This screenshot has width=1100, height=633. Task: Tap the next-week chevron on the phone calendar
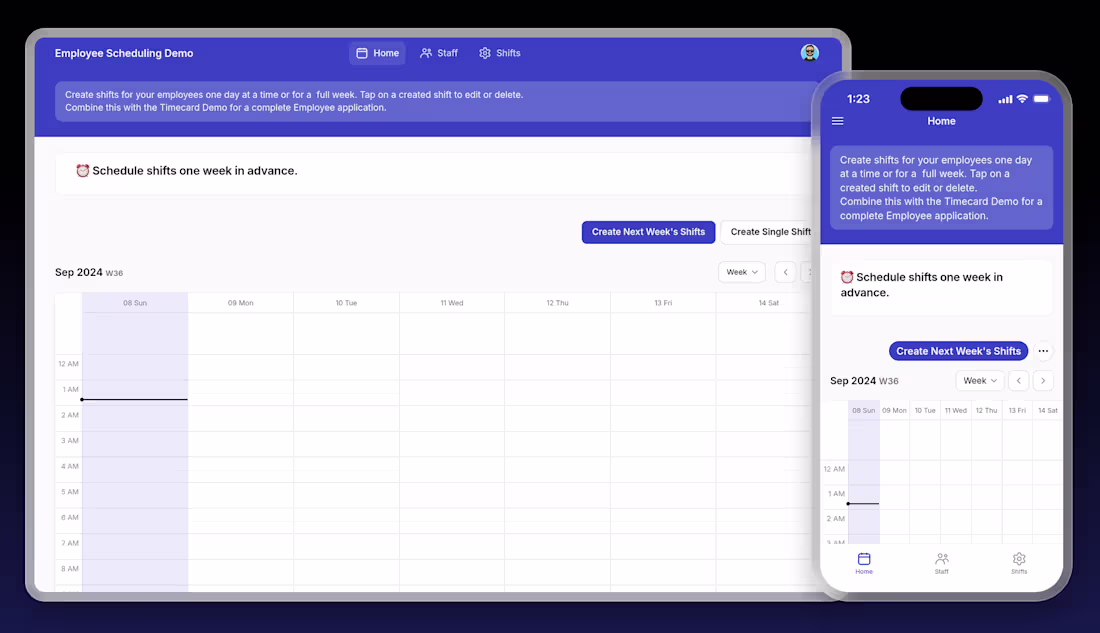pyautogui.click(x=1042, y=380)
